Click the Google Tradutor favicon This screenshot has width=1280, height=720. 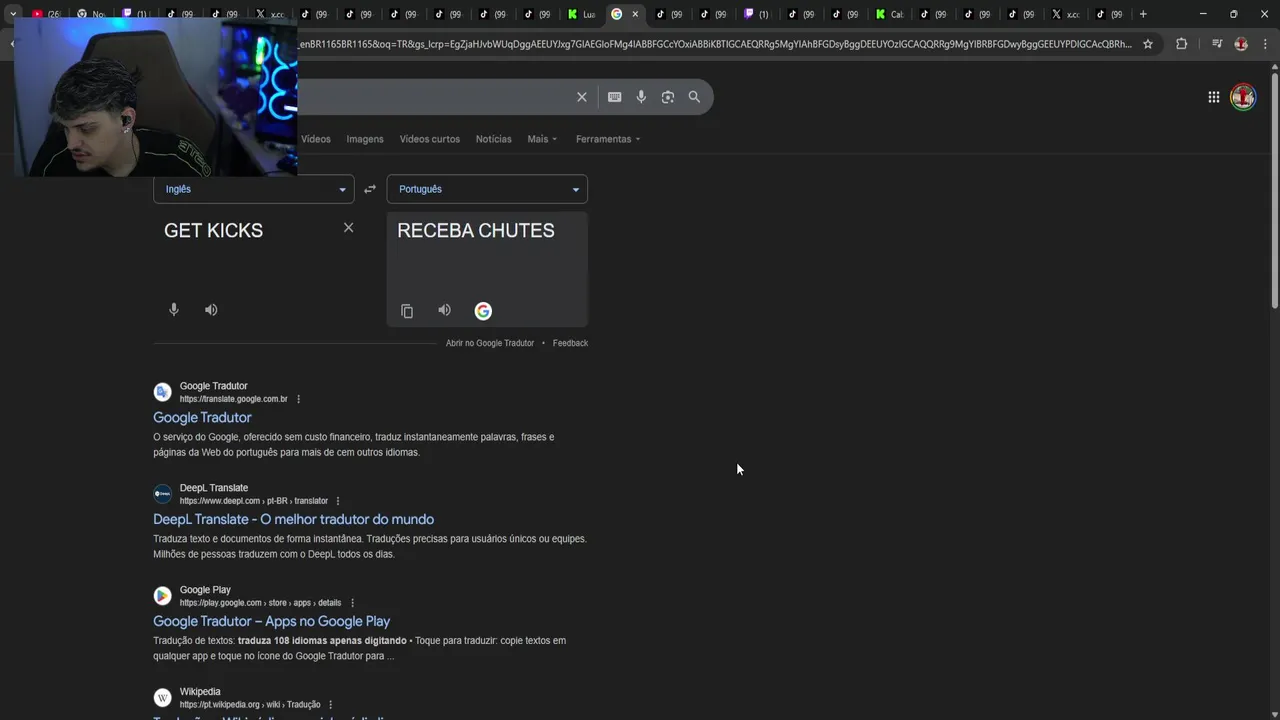point(162,392)
